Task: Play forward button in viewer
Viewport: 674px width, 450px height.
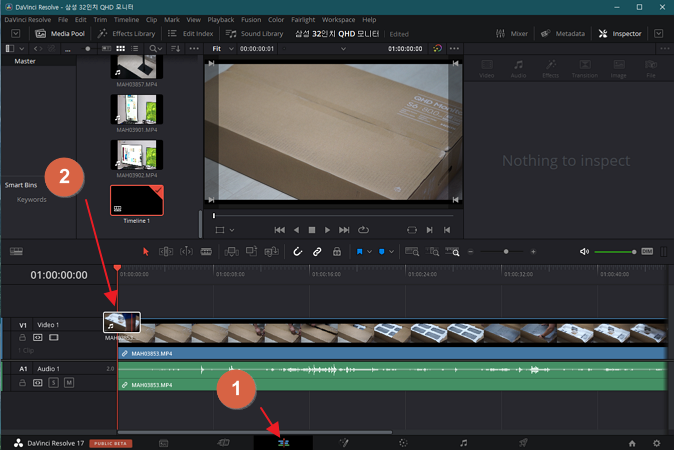Action: coord(327,230)
